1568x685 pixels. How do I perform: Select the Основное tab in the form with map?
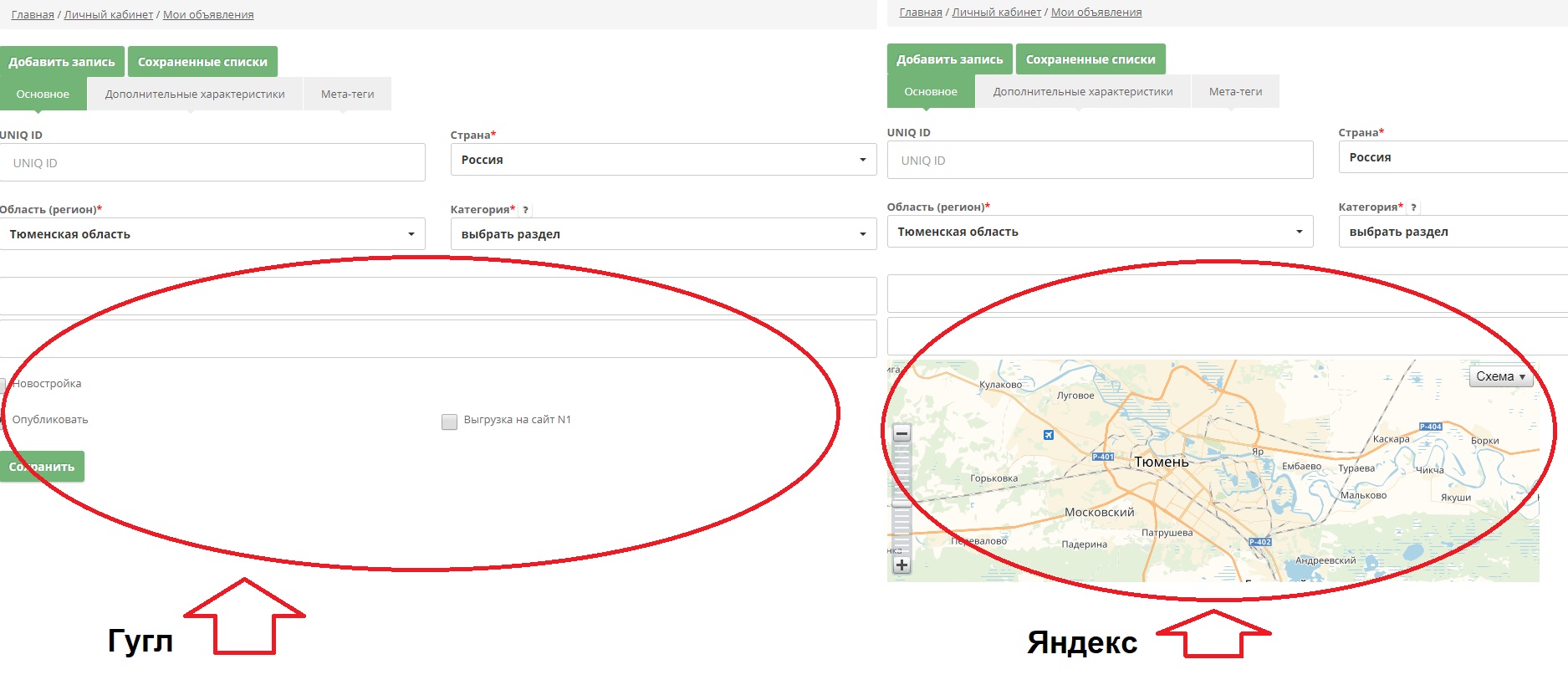[x=931, y=92]
